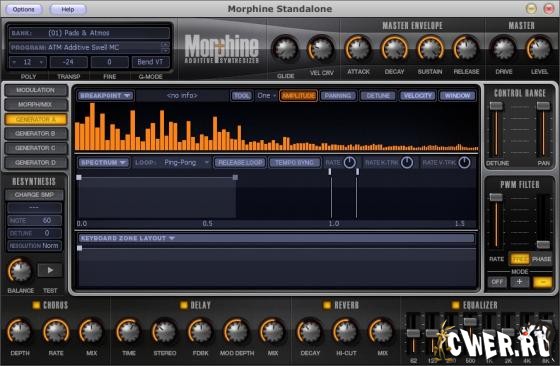Click the Master Level knob
The width and height of the screenshot is (560, 366).
click(539, 48)
